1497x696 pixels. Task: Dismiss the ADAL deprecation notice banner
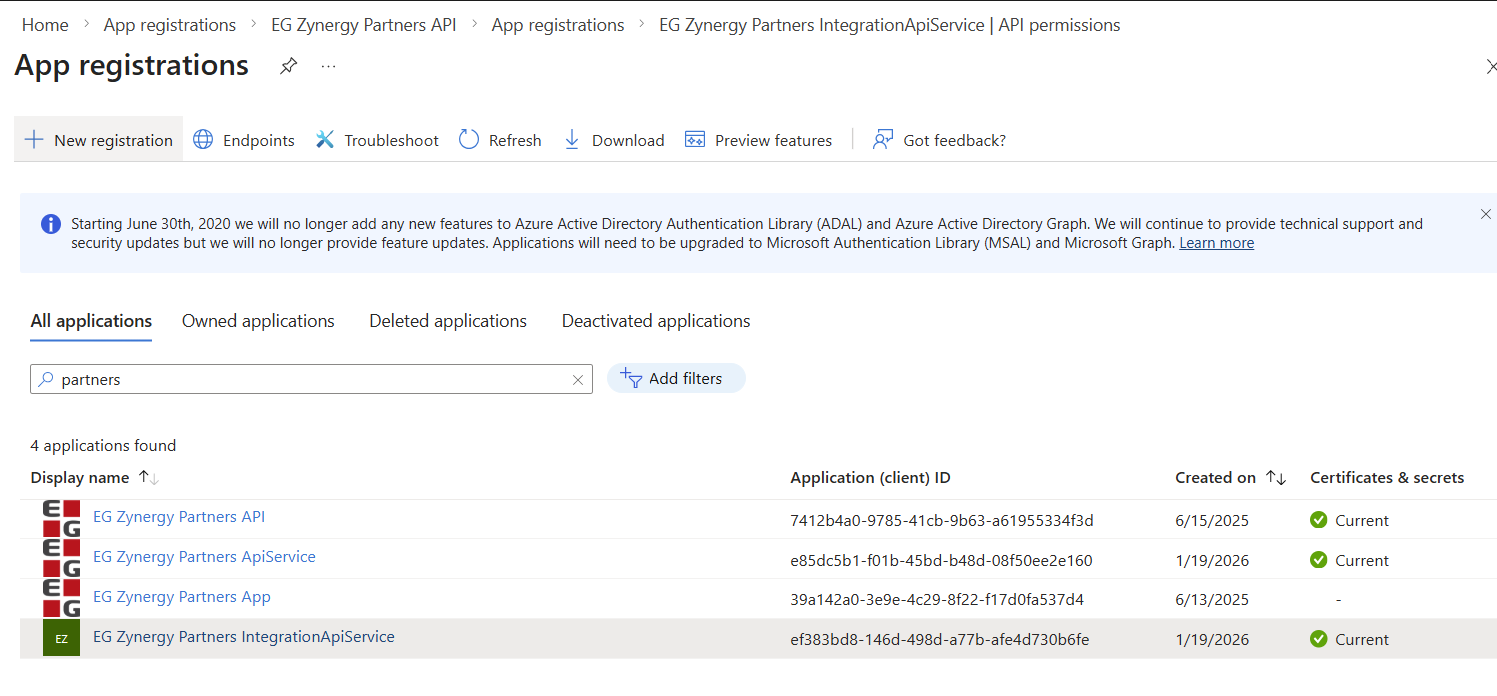(x=1485, y=214)
